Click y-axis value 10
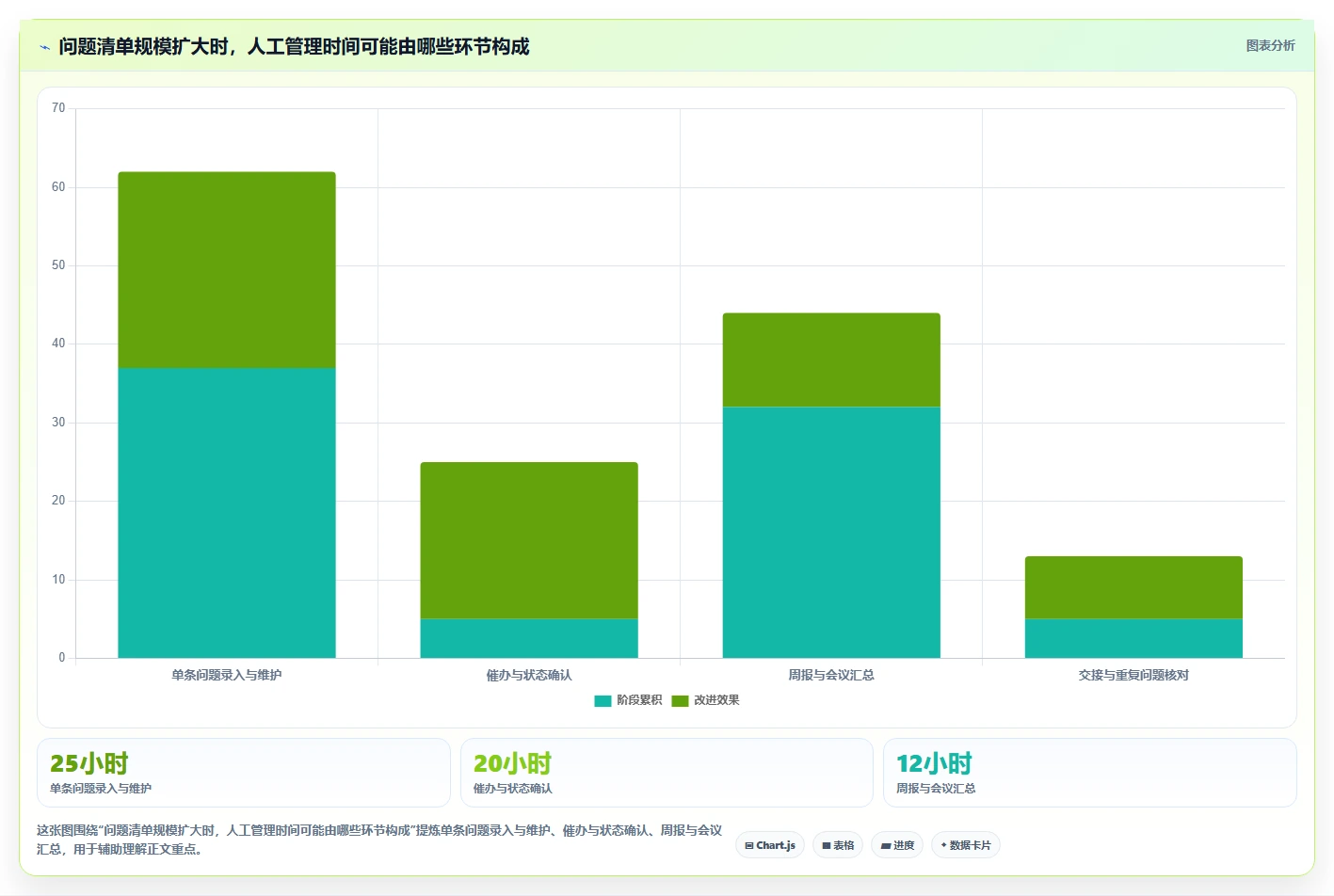Screen dimensions: 1334x896 58,580
